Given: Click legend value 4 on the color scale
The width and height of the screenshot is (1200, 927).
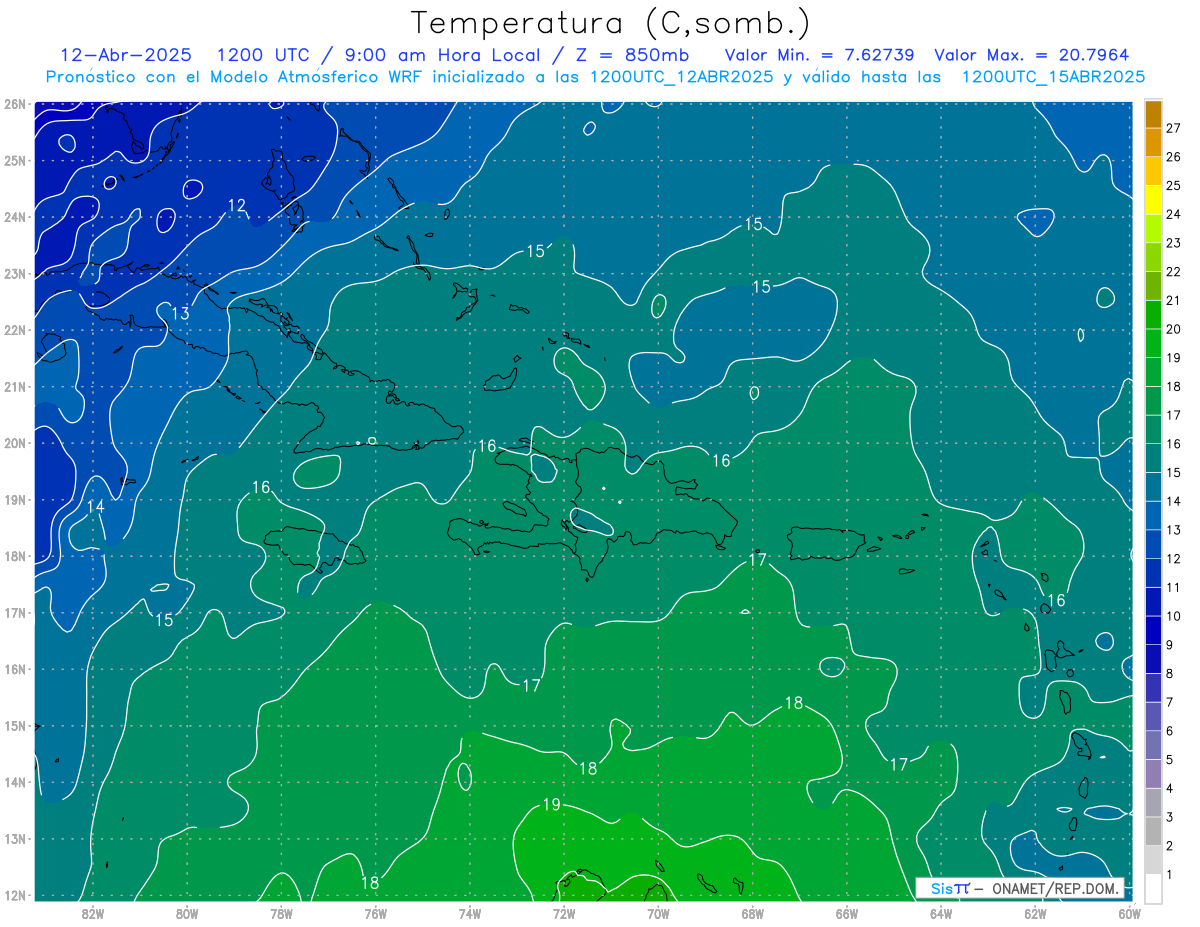Looking at the screenshot, I should pyautogui.click(x=1169, y=788).
